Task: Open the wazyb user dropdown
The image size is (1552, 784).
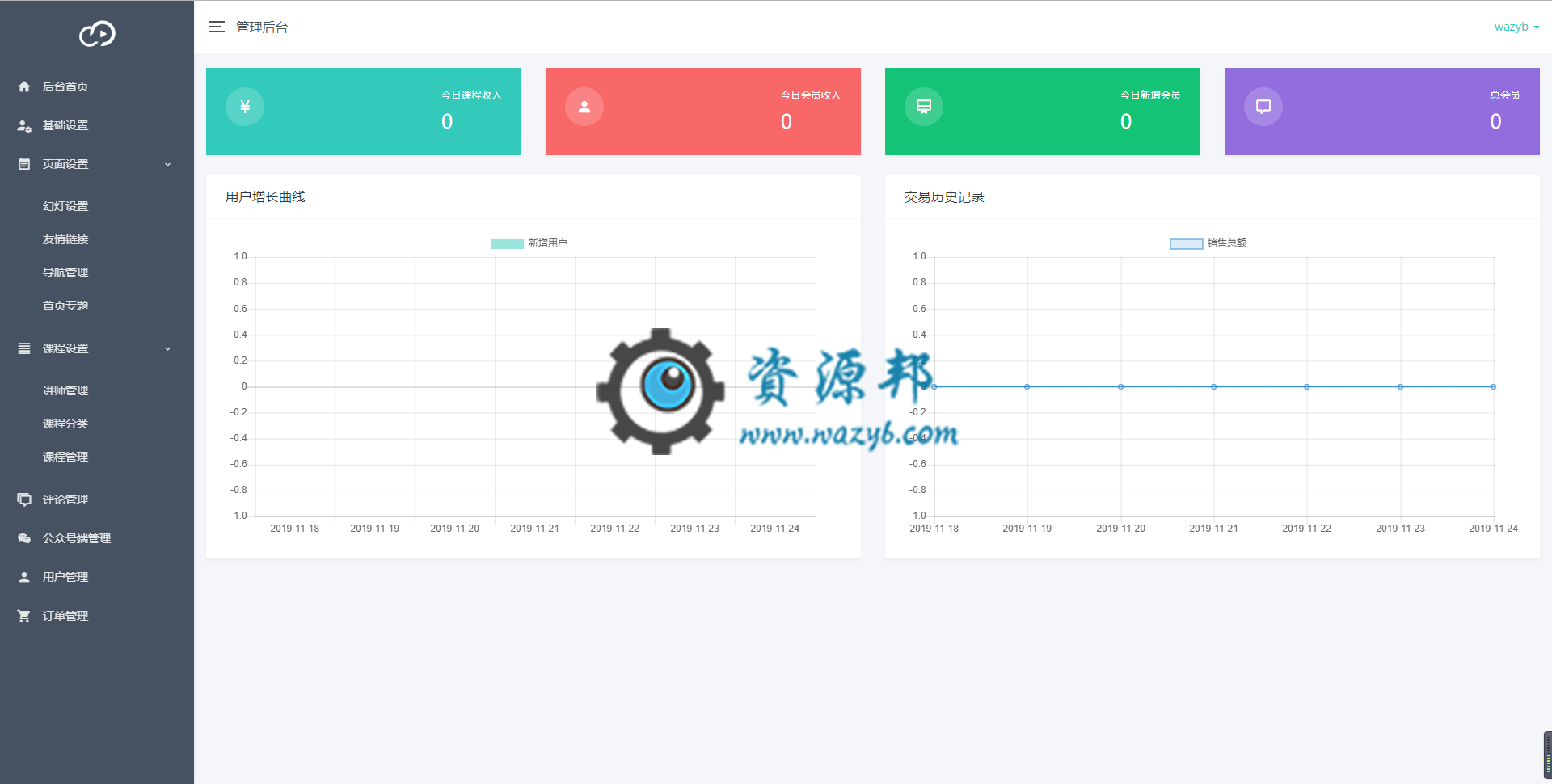Action: [x=1516, y=27]
